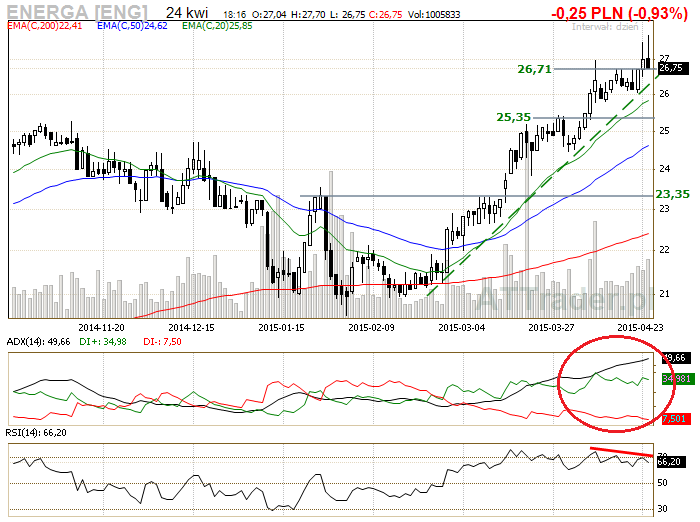Click the date axis label 2015-03-04
The height and width of the screenshot is (522, 700).
pyautogui.click(x=462, y=327)
